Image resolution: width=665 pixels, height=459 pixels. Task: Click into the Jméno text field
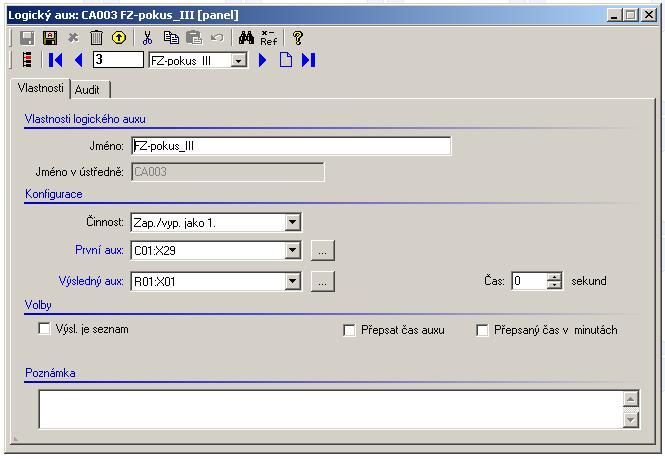290,146
